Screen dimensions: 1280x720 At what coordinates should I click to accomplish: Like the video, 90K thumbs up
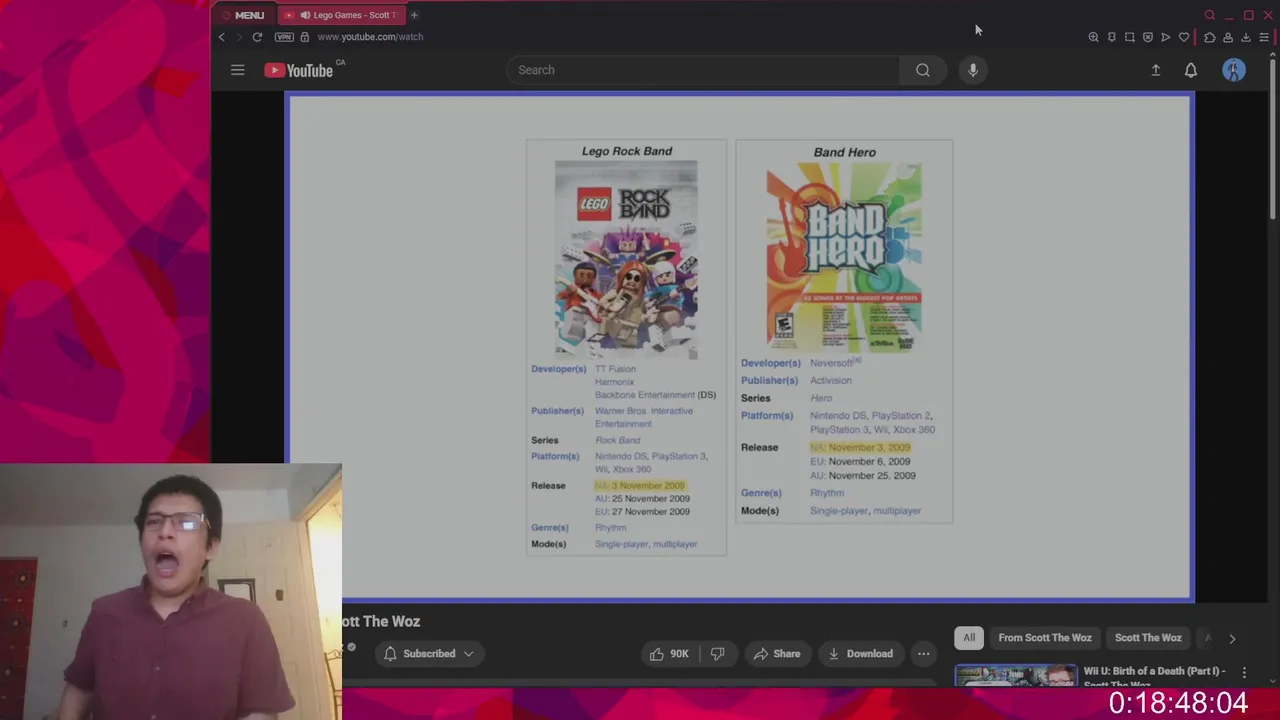pyautogui.click(x=669, y=654)
